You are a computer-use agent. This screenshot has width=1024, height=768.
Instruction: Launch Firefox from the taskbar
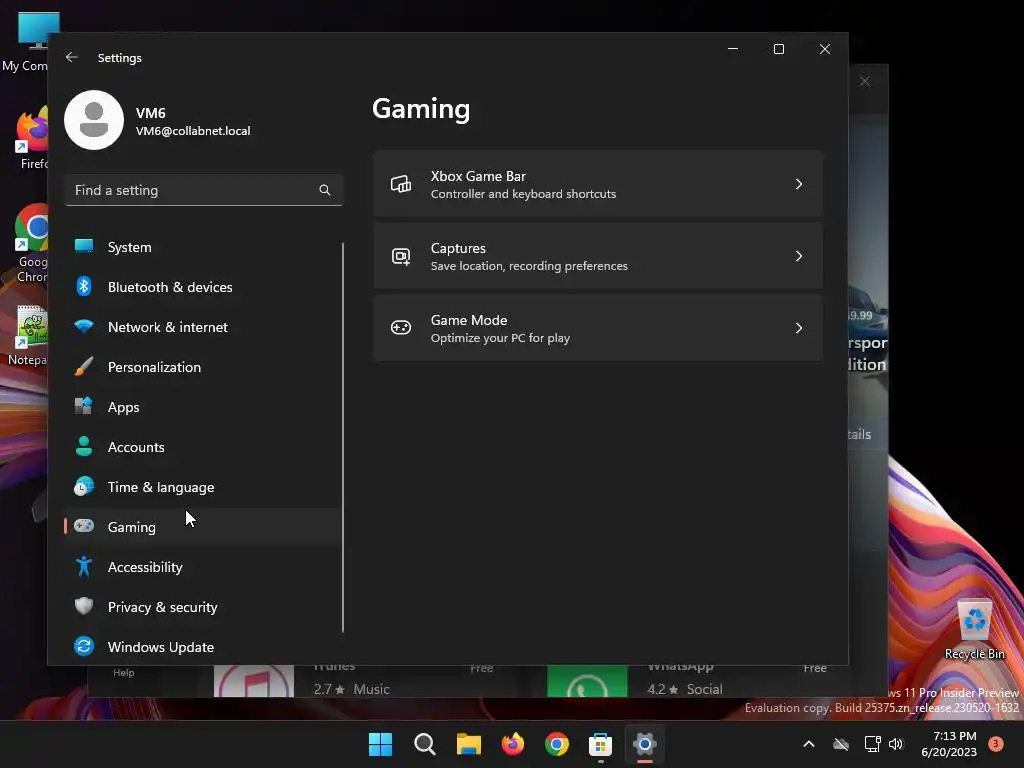coord(513,744)
